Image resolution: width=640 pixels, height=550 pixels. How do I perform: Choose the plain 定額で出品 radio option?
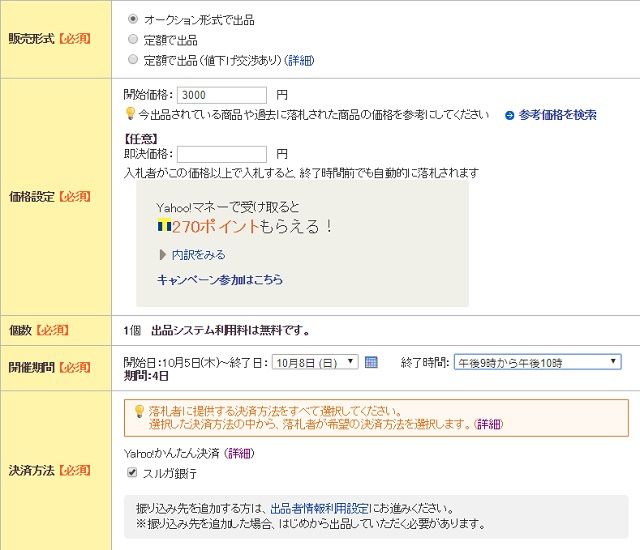click(133, 39)
